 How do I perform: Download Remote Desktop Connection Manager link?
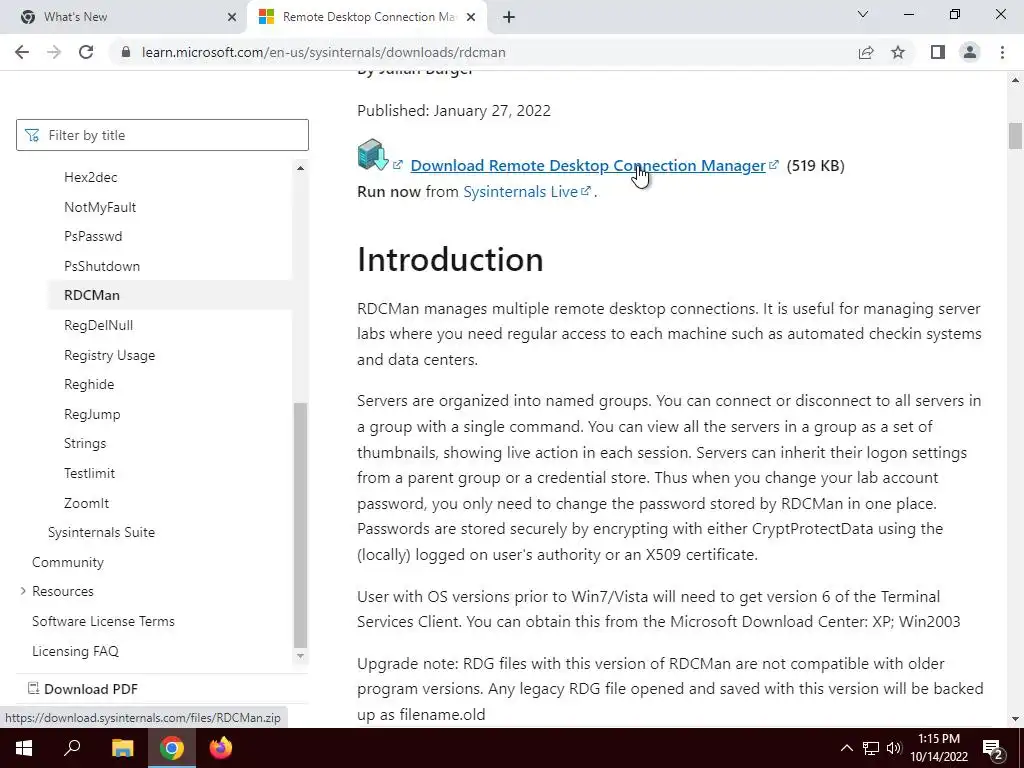point(588,165)
